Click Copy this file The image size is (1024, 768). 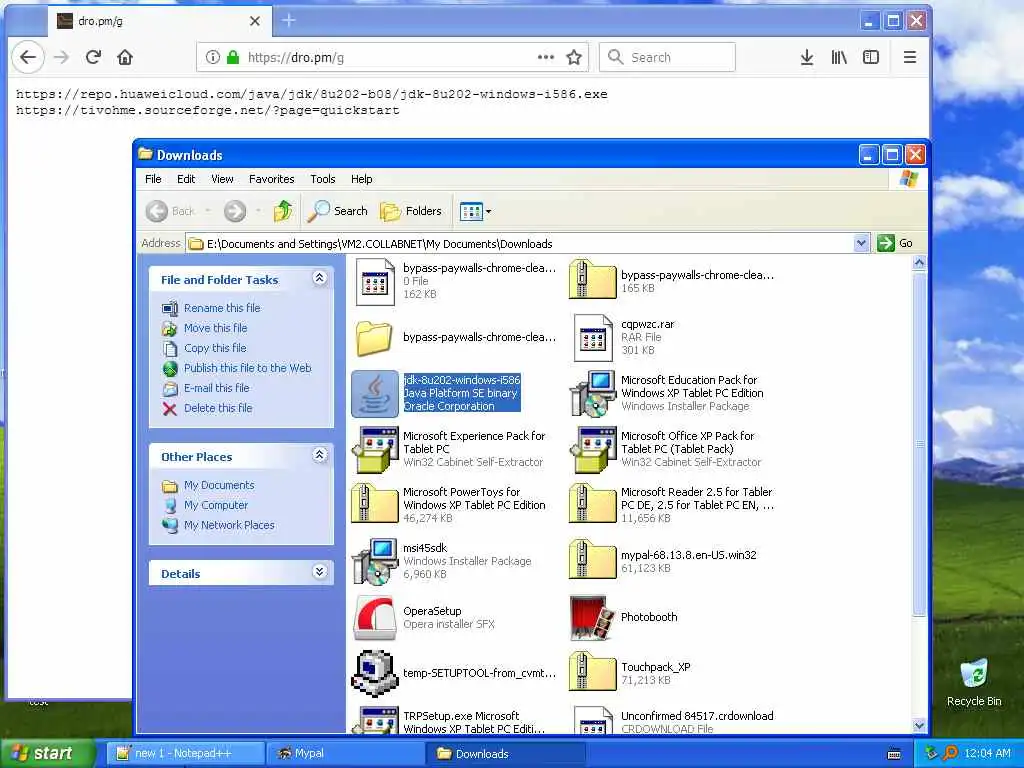(215, 348)
